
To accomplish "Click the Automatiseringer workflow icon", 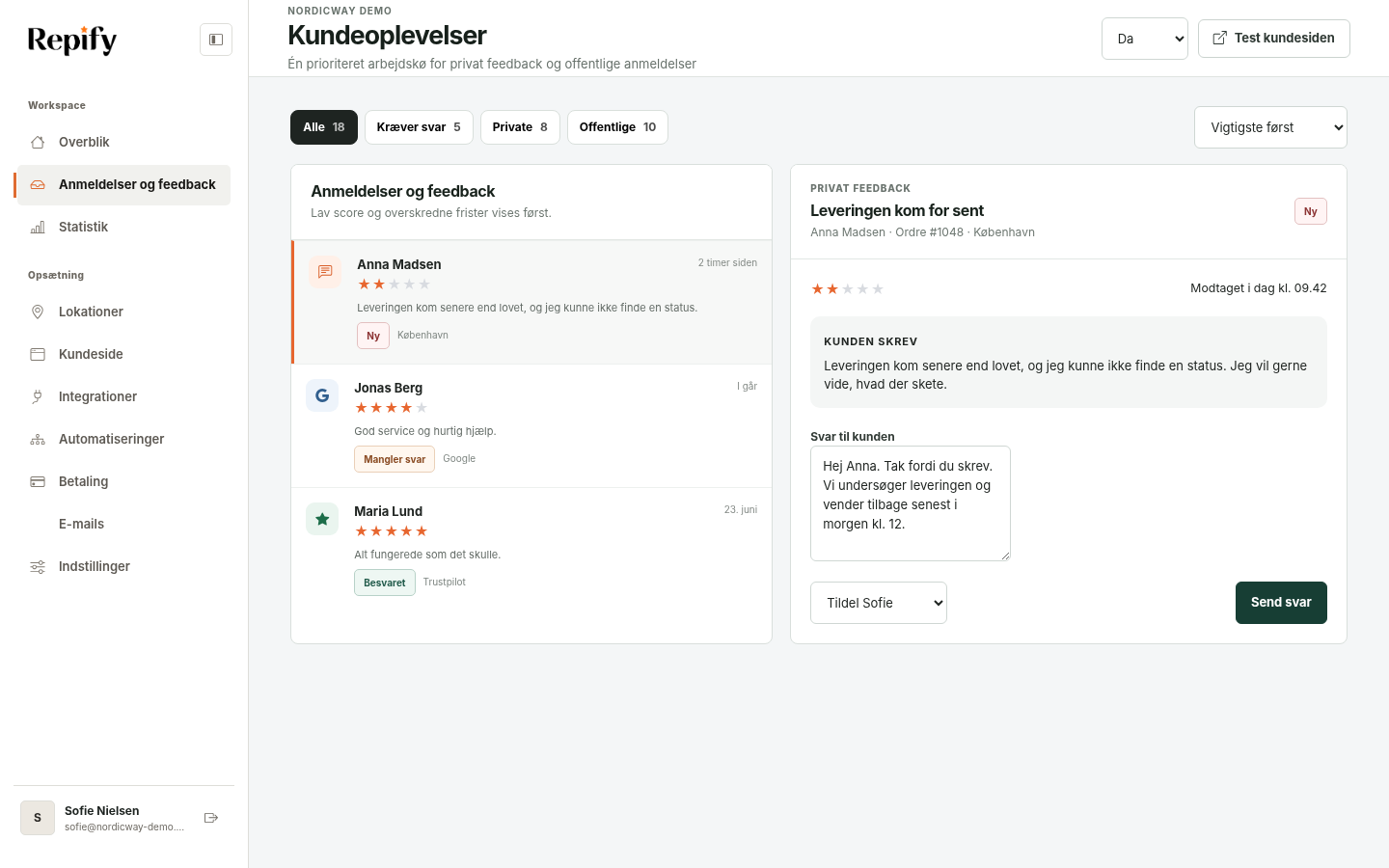I will click(38, 439).
